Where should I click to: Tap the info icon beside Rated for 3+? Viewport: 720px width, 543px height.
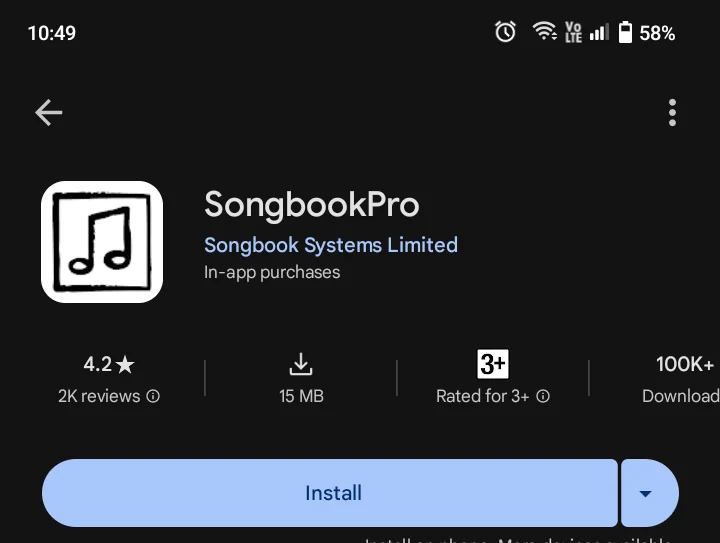pyautogui.click(x=543, y=396)
